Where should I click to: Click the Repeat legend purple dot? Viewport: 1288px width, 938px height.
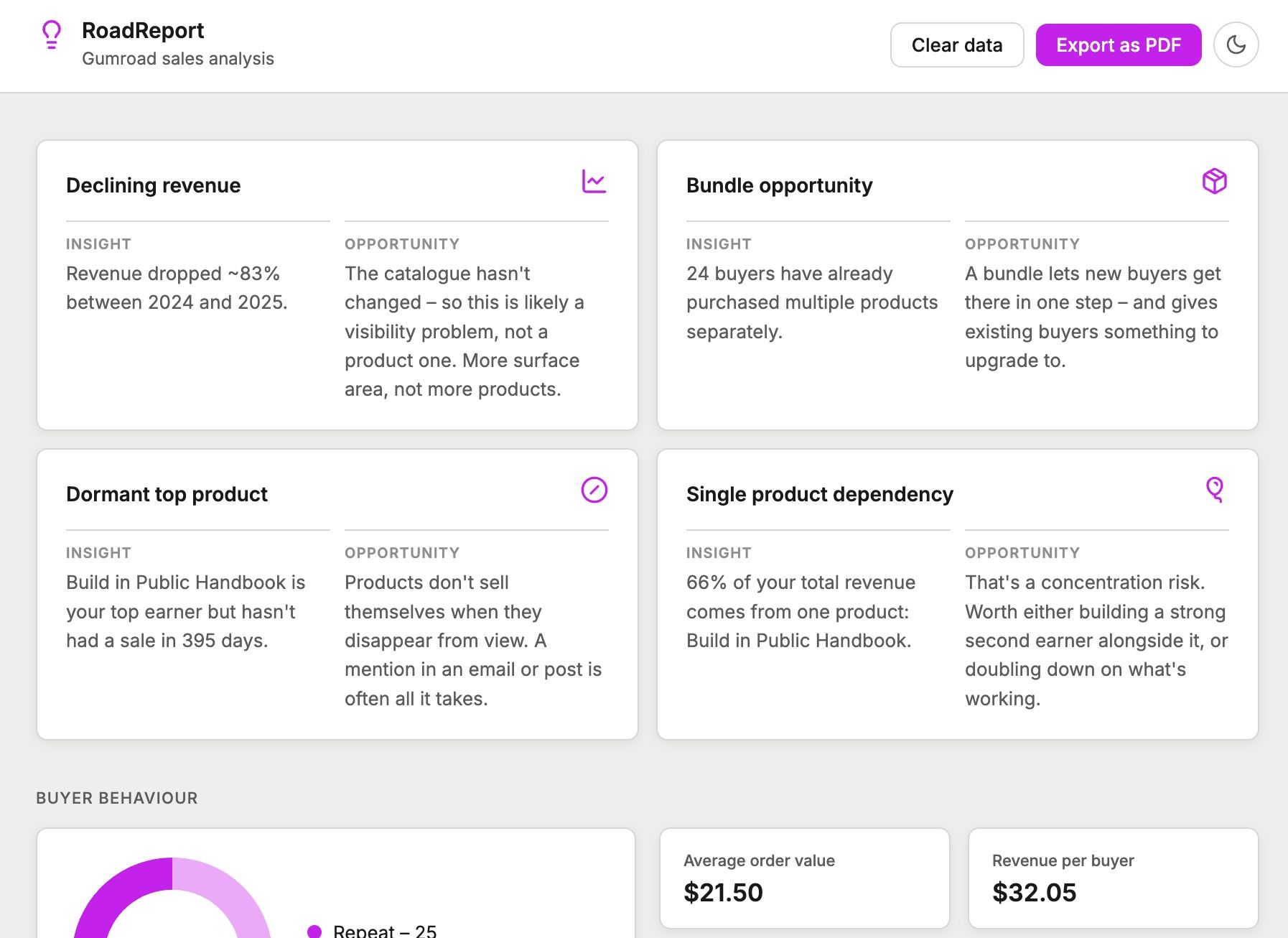coord(314,931)
